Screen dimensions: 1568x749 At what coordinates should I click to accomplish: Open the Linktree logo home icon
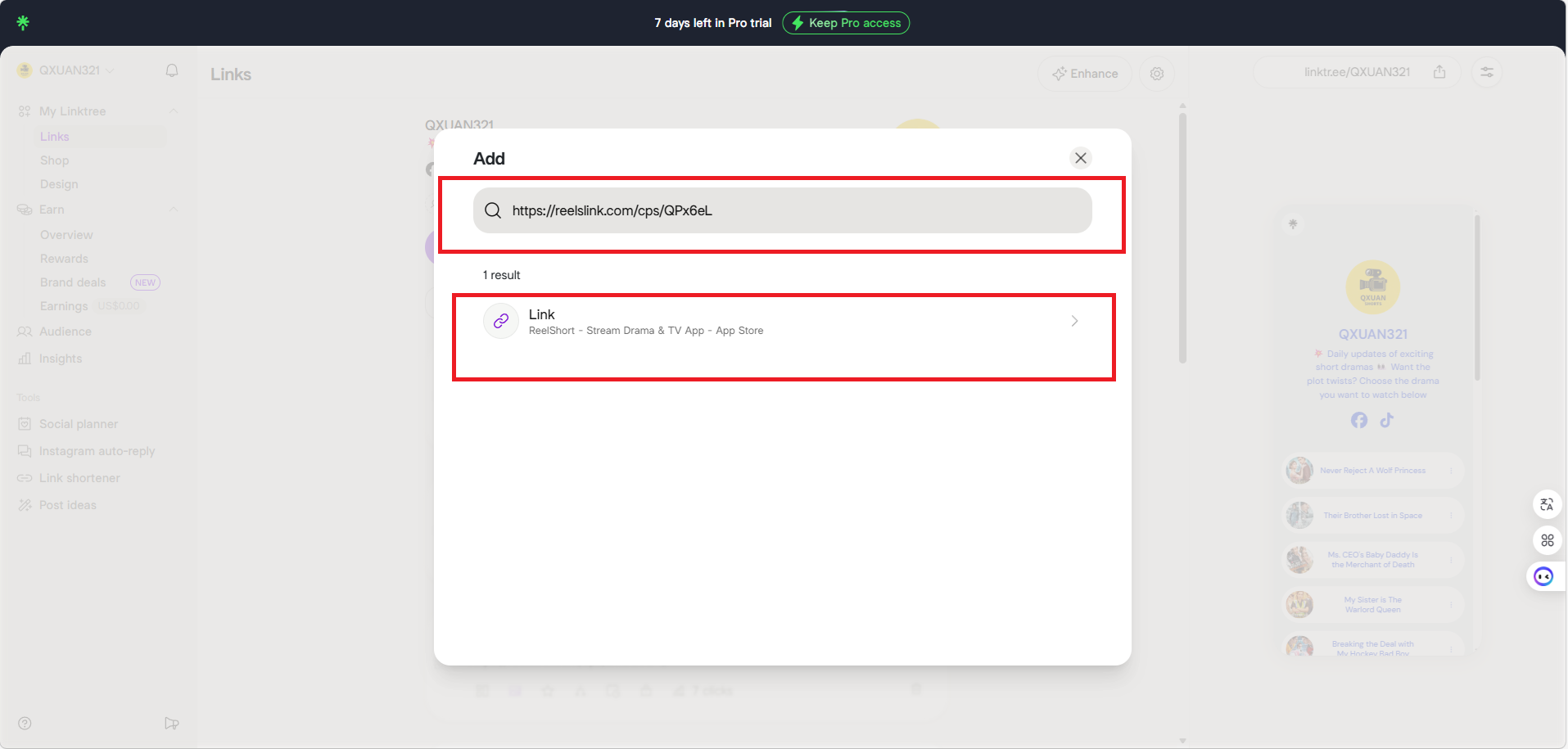(x=23, y=22)
